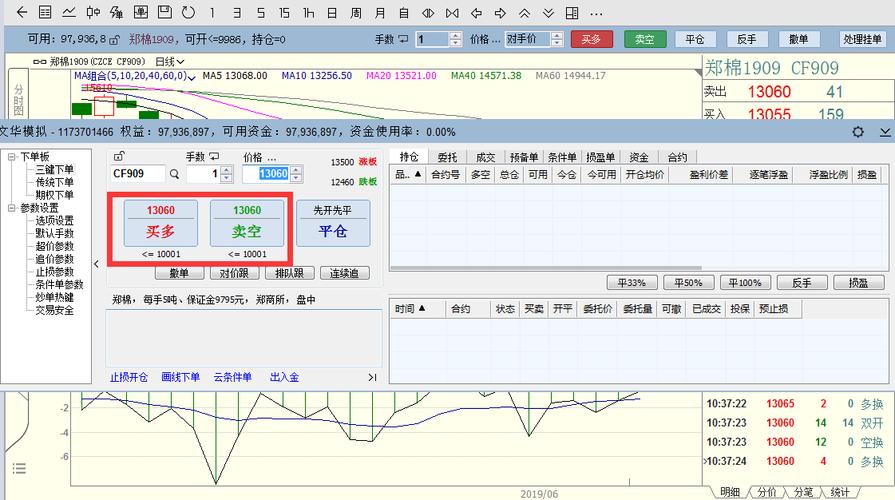Collapse the left tree via arrow
Screen dimensions: 895x500
[96, 264]
